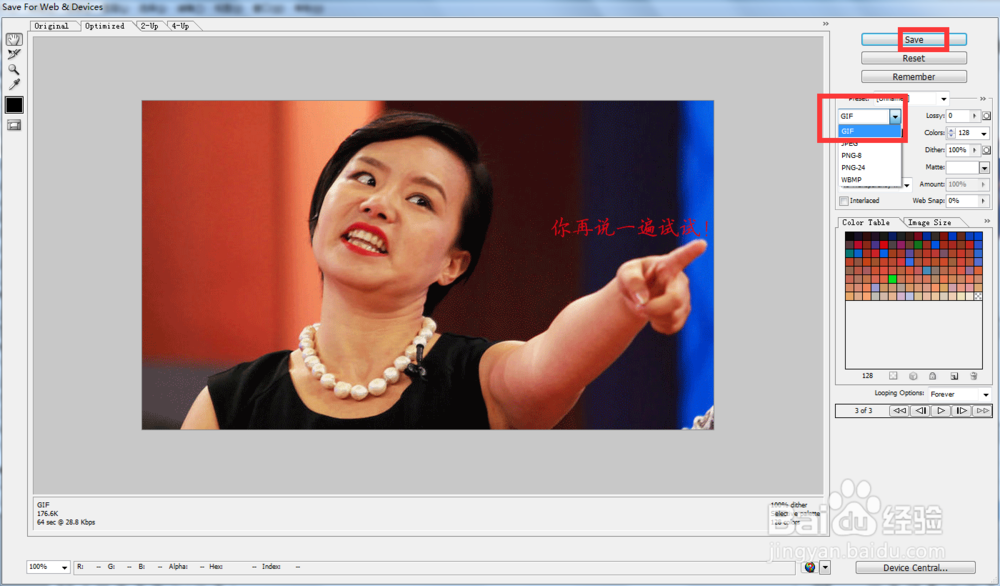
Task: Click the Save button
Action: [x=914, y=40]
